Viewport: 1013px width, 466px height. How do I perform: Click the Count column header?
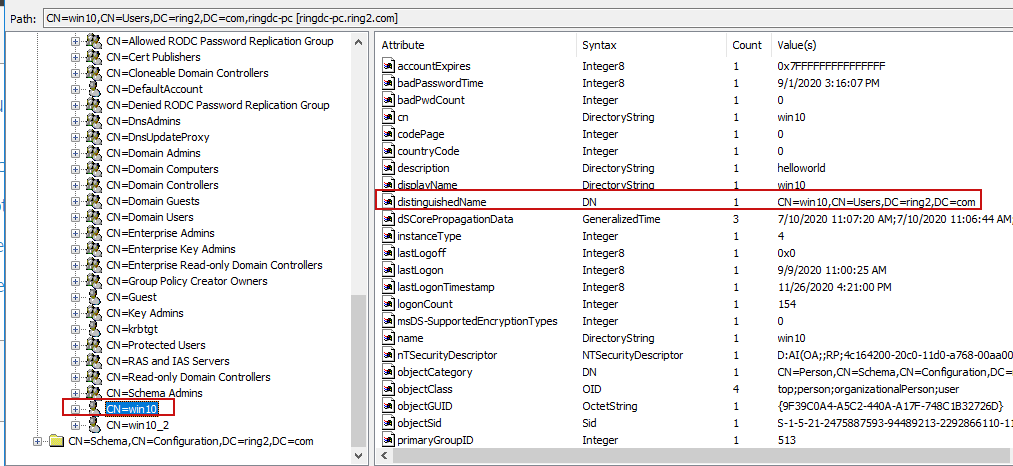pyautogui.click(x=747, y=45)
